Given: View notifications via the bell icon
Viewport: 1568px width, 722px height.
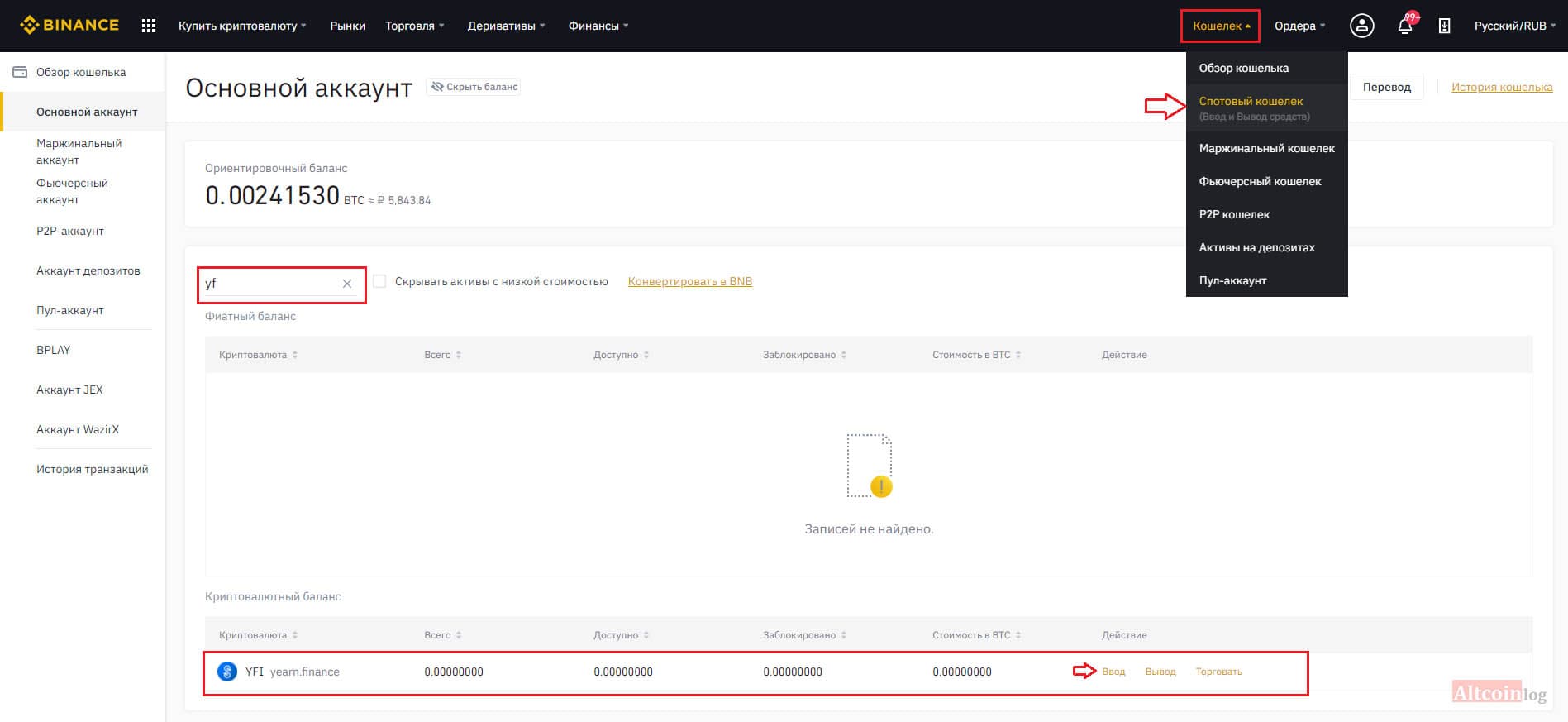Looking at the screenshot, I should (1405, 26).
